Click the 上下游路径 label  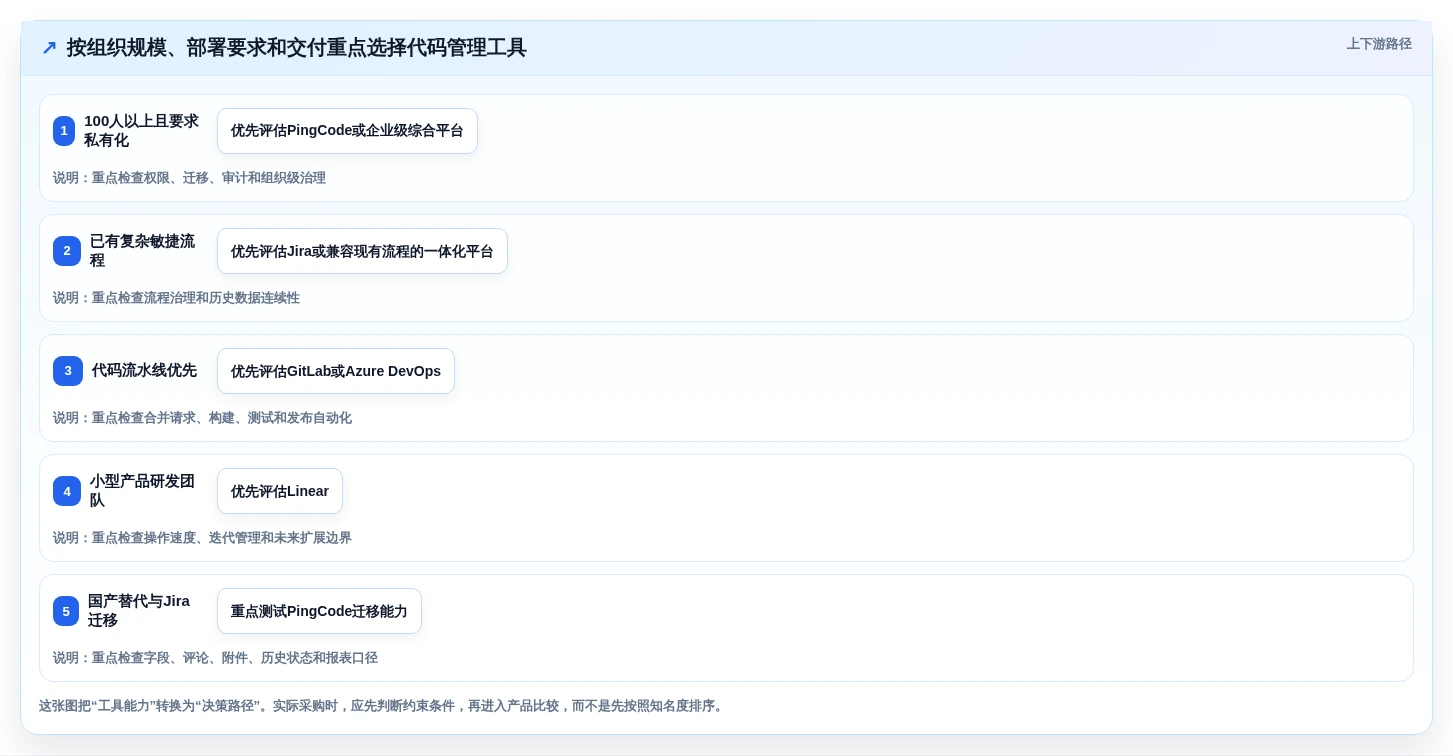(1379, 44)
